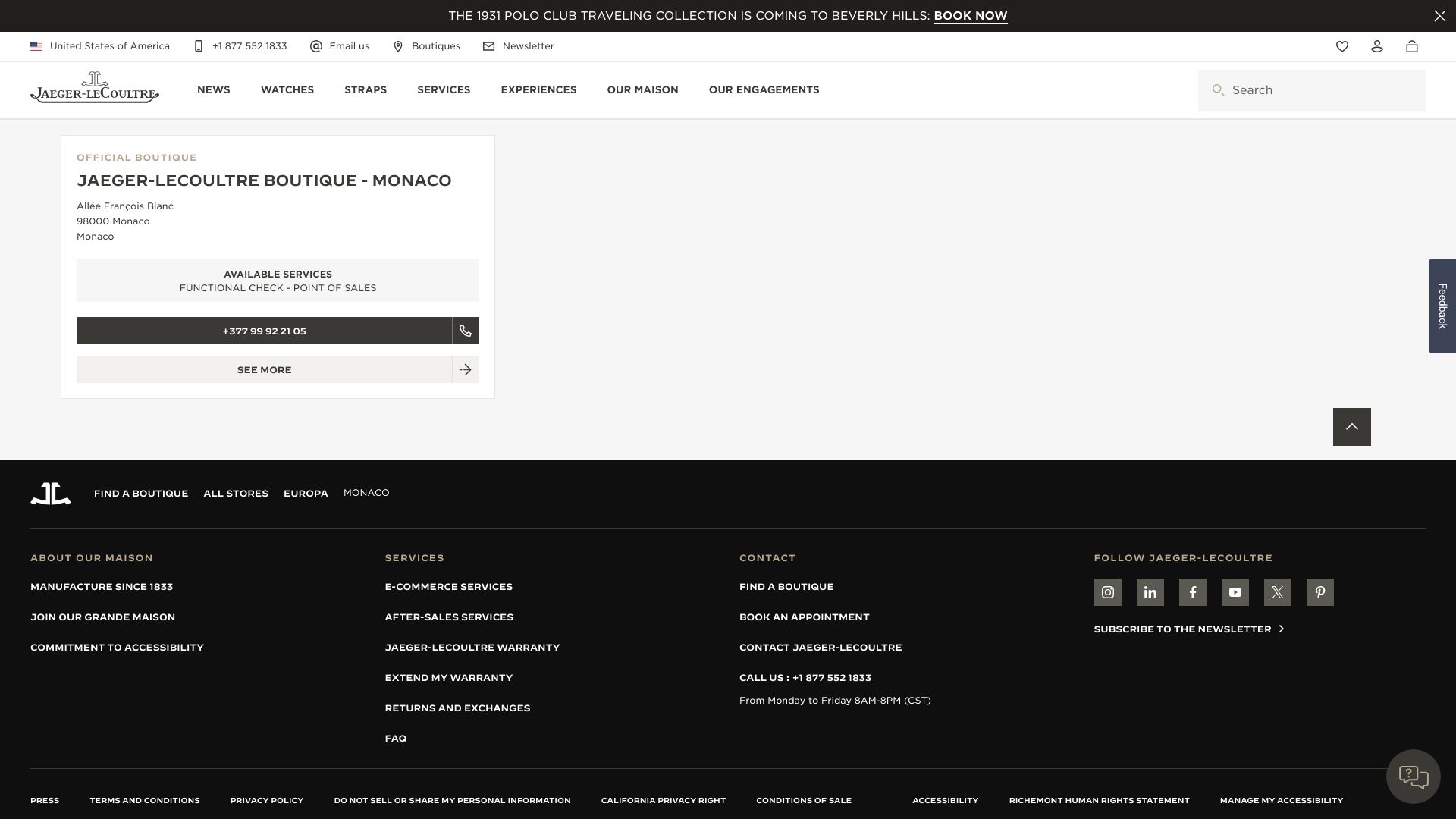Open California Privacy Right link
The width and height of the screenshot is (1456, 819).
[664, 801]
